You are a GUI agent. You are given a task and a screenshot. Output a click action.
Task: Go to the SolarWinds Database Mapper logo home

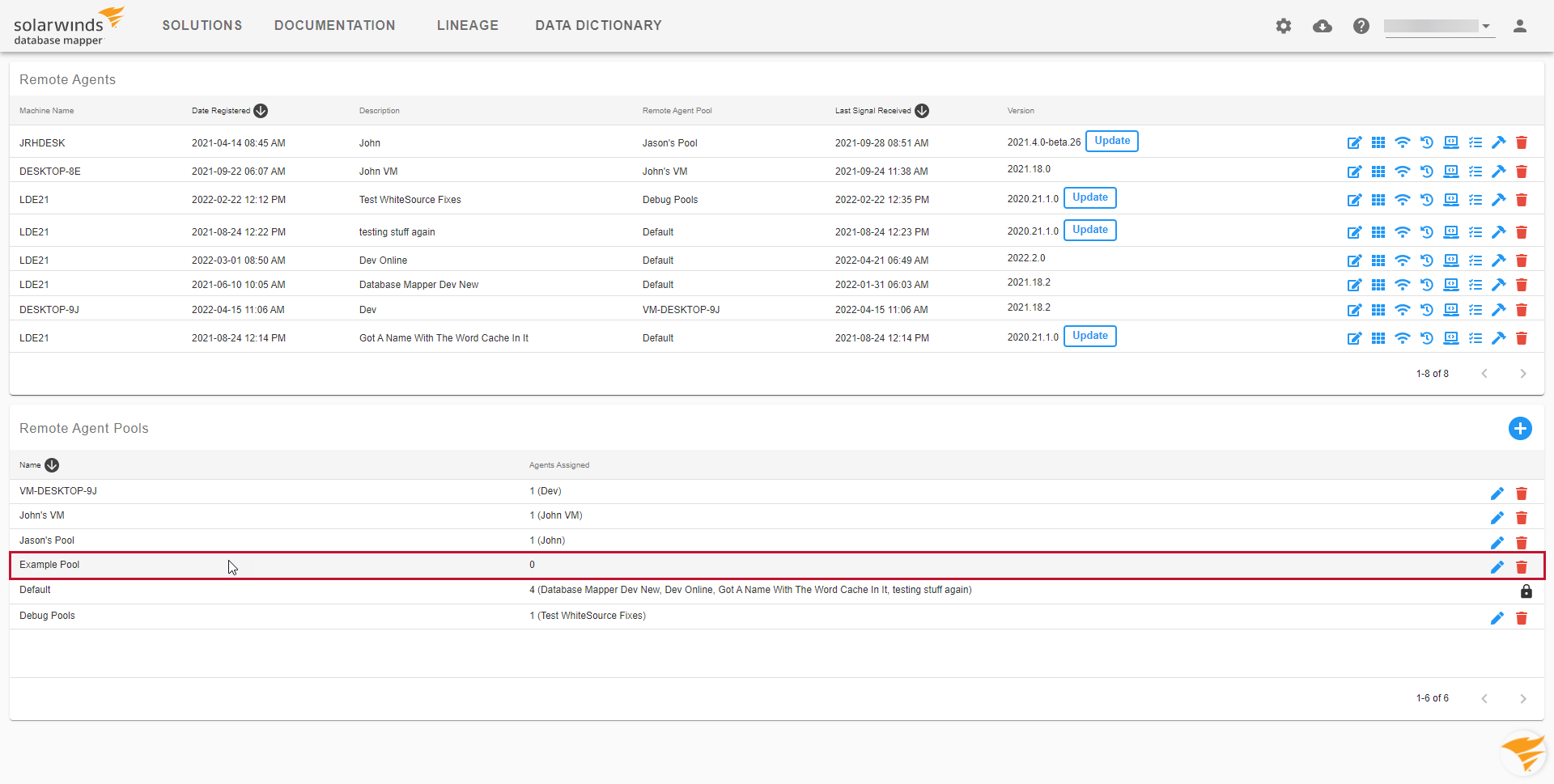pyautogui.click(x=69, y=26)
